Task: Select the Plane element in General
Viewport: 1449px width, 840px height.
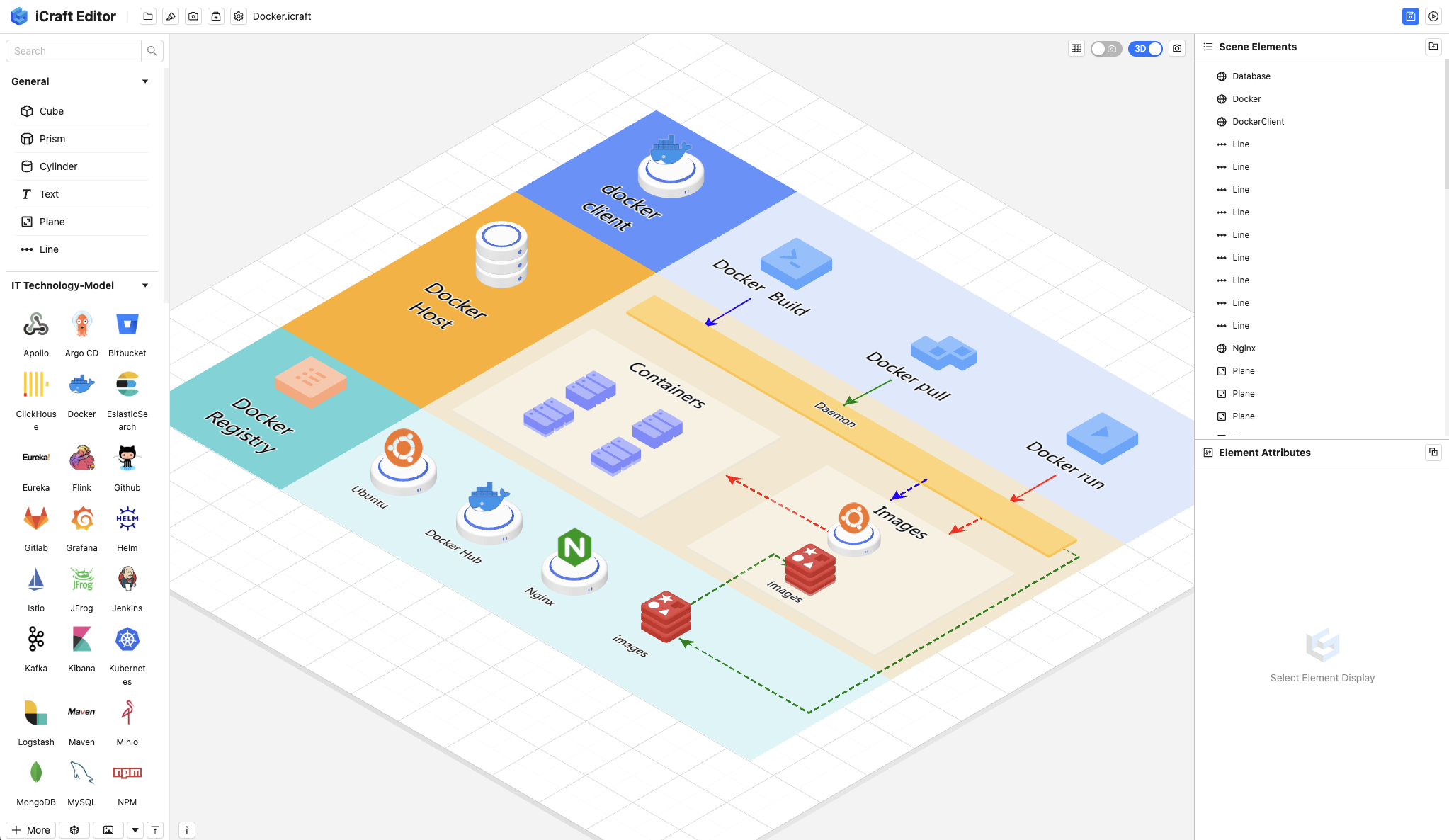Action: coord(82,222)
